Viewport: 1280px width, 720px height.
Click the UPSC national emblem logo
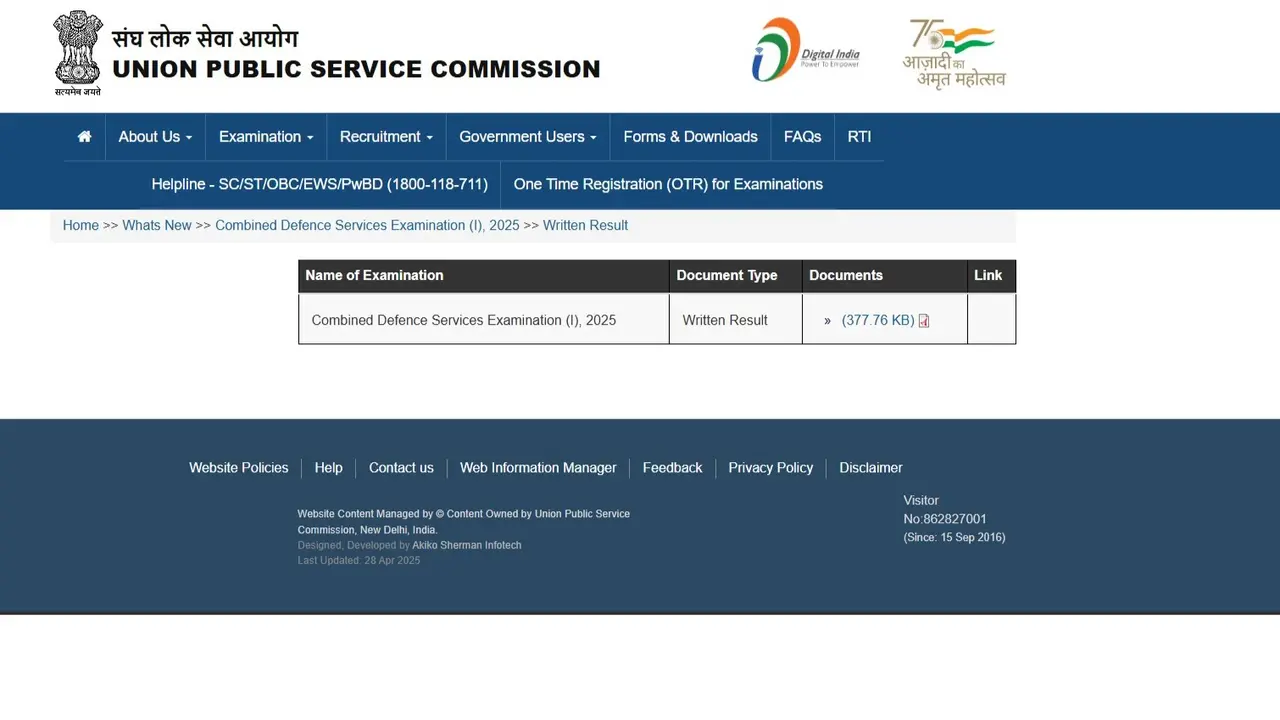(x=78, y=52)
